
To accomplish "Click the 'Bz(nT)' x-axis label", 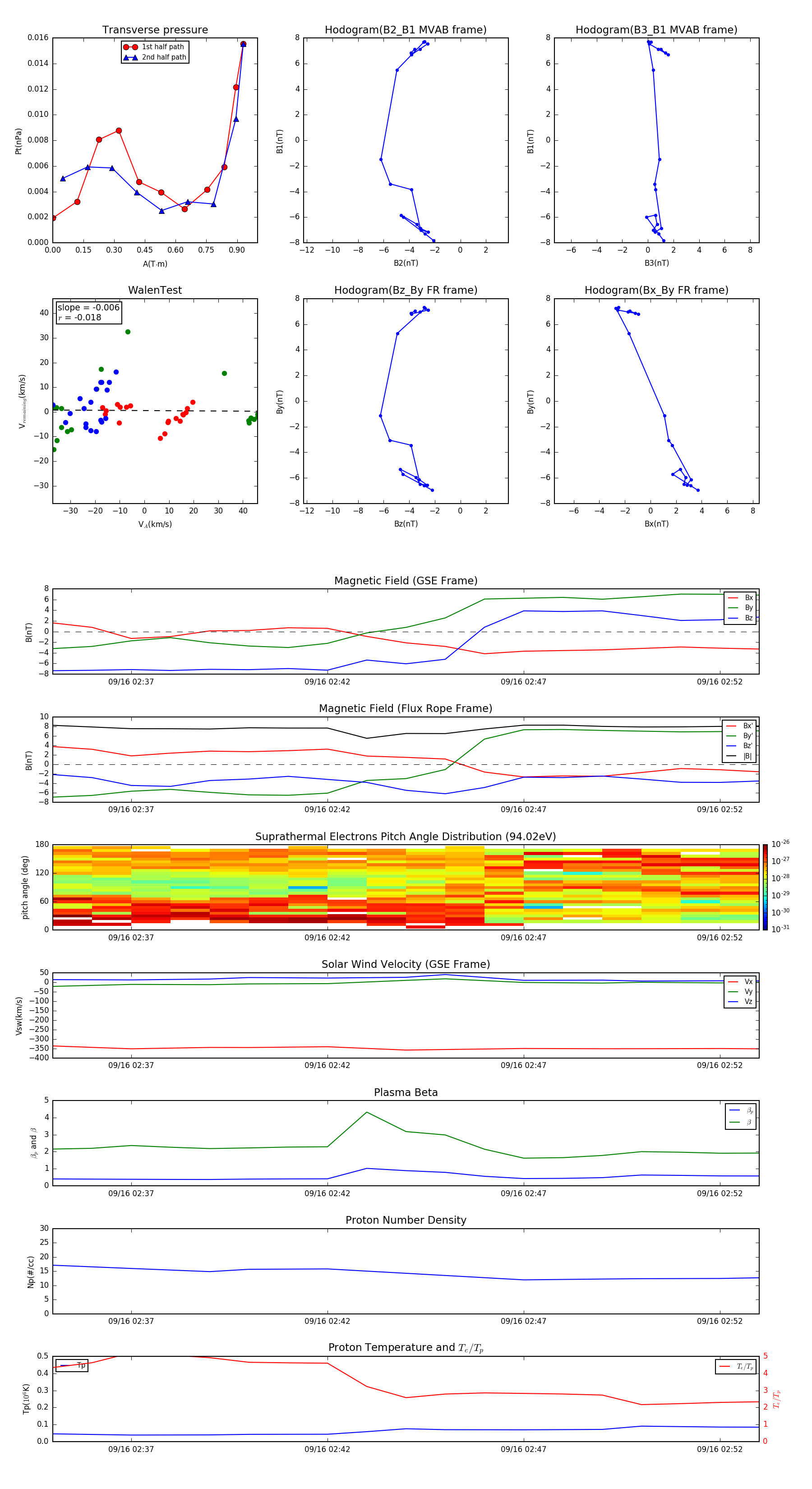I will pos(406,524).
